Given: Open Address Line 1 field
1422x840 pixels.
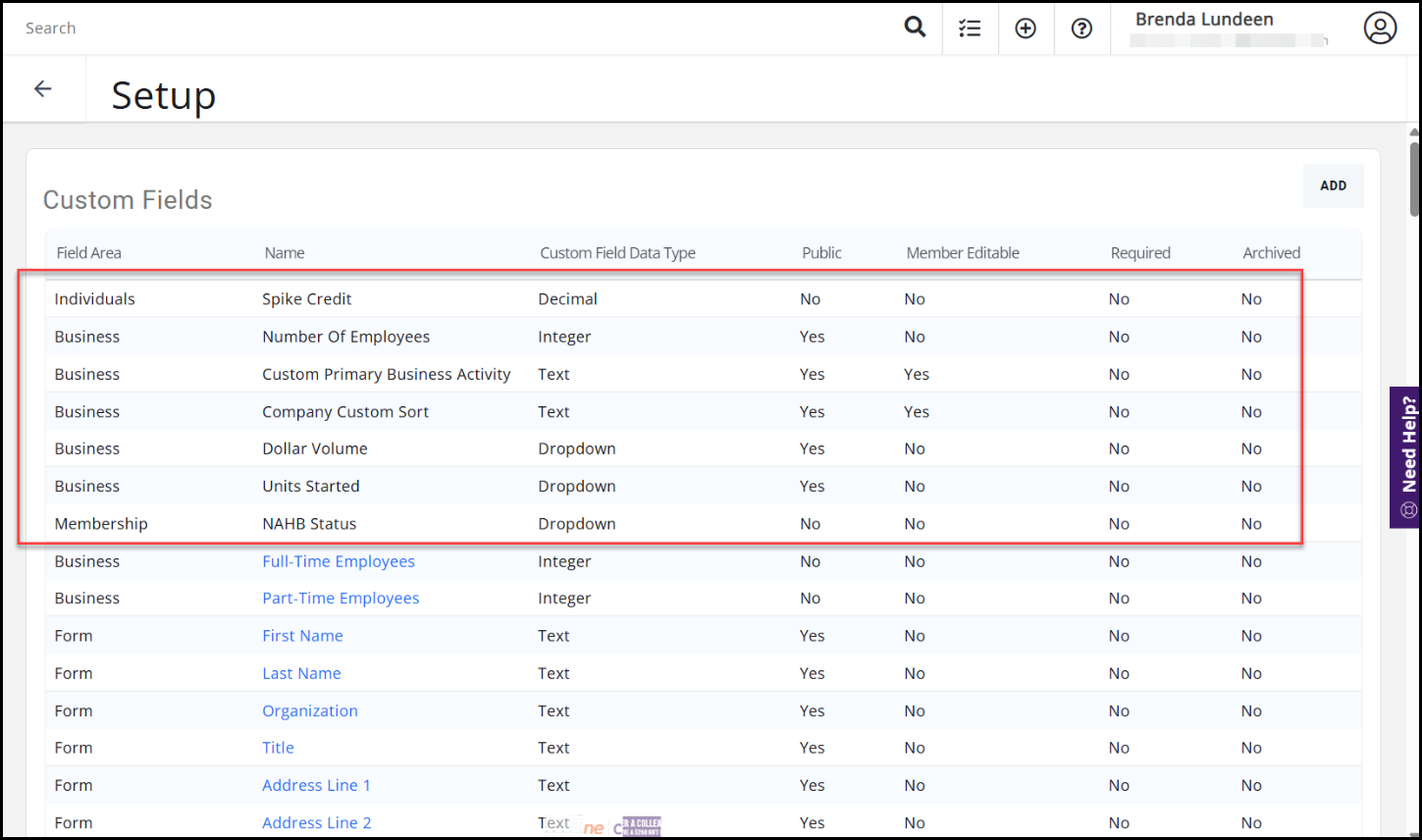Looking at the screenshot, I should point(316,785).
